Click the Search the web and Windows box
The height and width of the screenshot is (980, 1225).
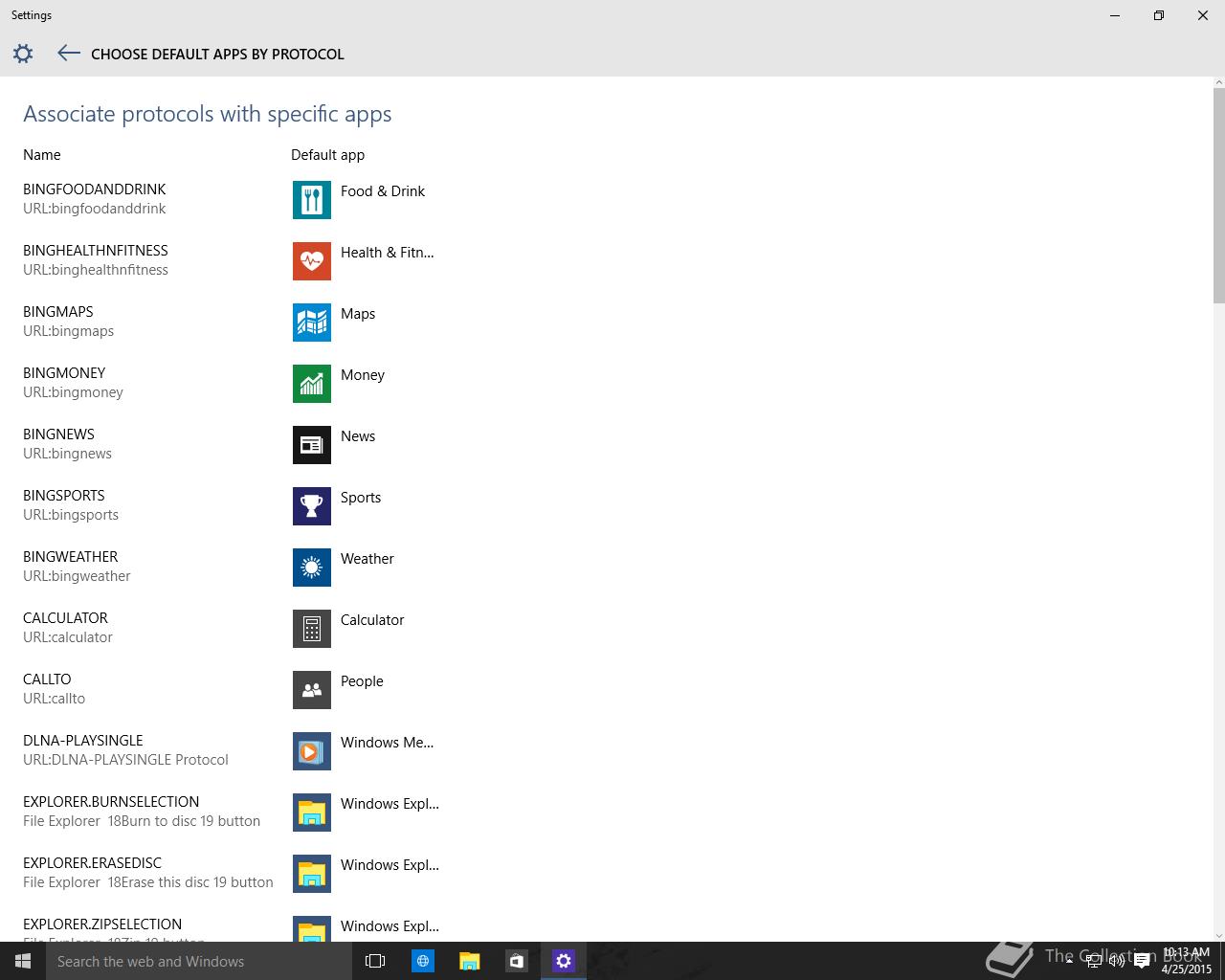pyautogui.click(x=199, y=961)
